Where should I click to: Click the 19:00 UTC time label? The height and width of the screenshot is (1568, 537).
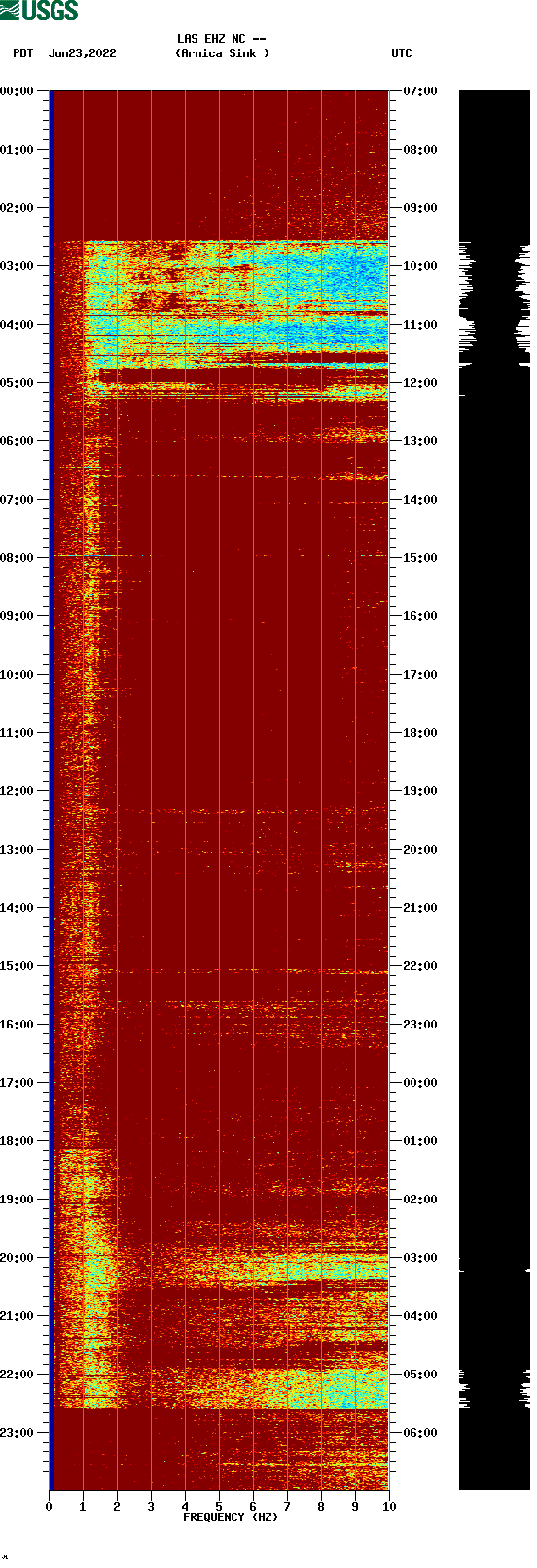(420, 791)
